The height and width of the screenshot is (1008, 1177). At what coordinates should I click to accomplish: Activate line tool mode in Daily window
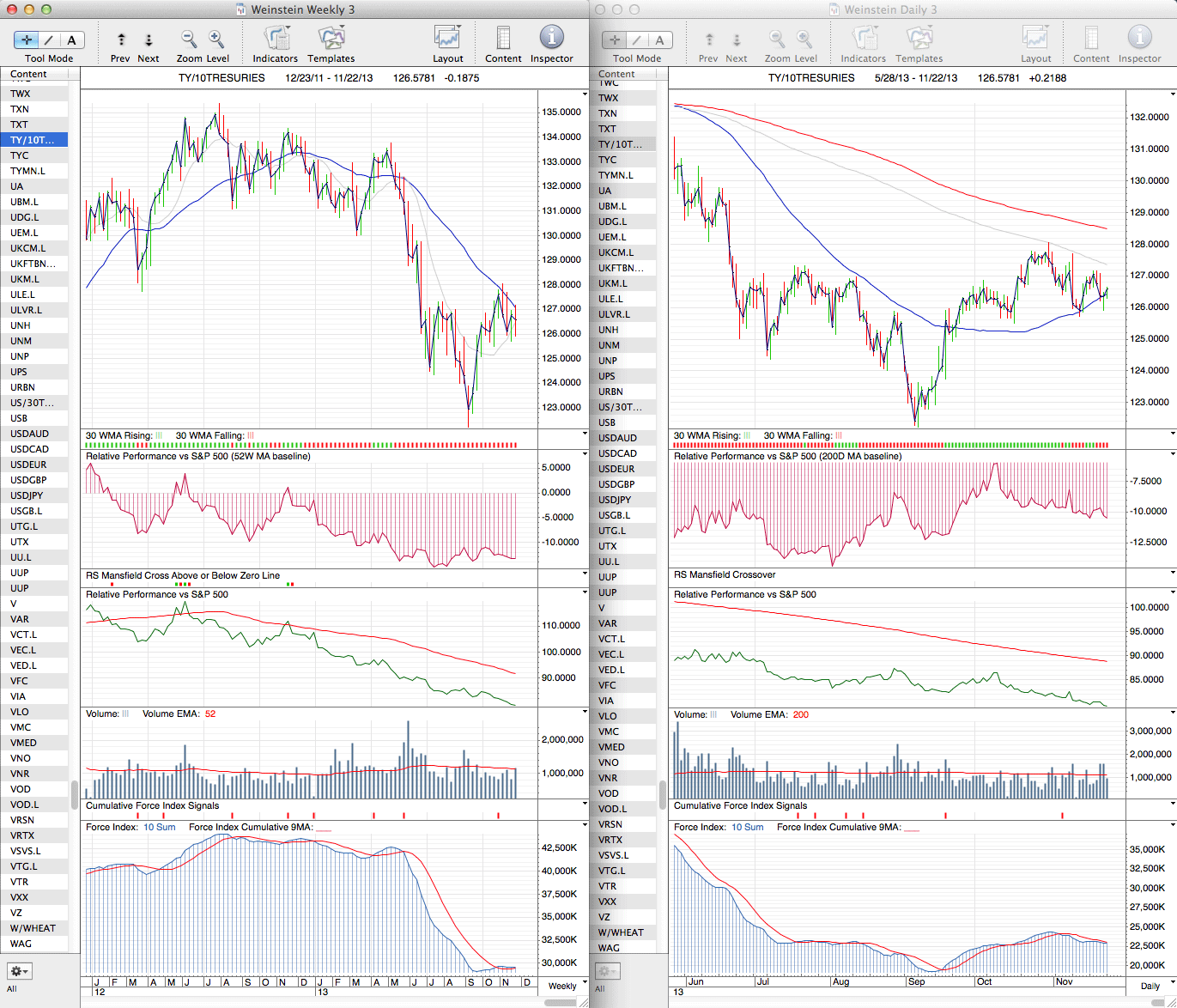pos(637,39)
